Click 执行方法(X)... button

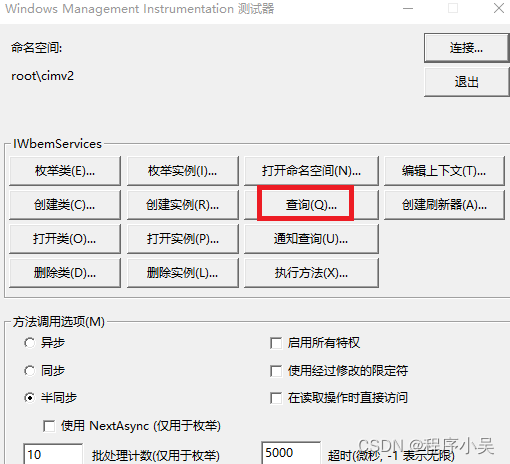coord(311,273)
